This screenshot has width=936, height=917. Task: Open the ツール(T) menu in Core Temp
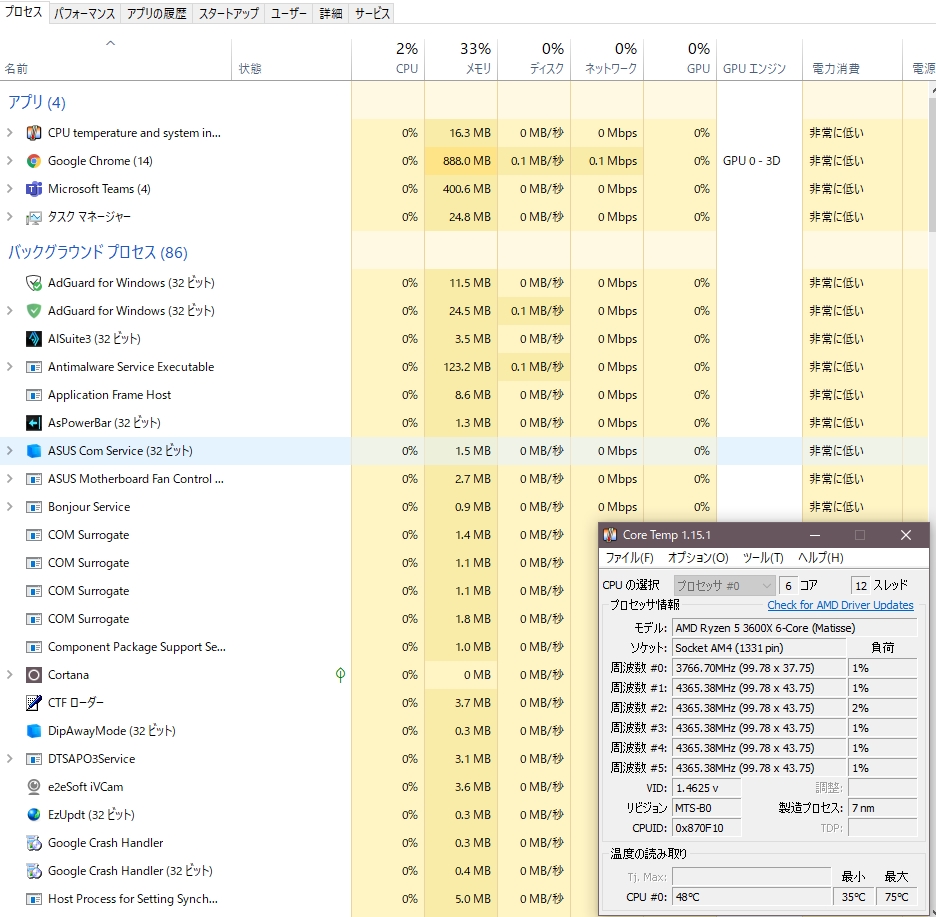click(763, 558)
